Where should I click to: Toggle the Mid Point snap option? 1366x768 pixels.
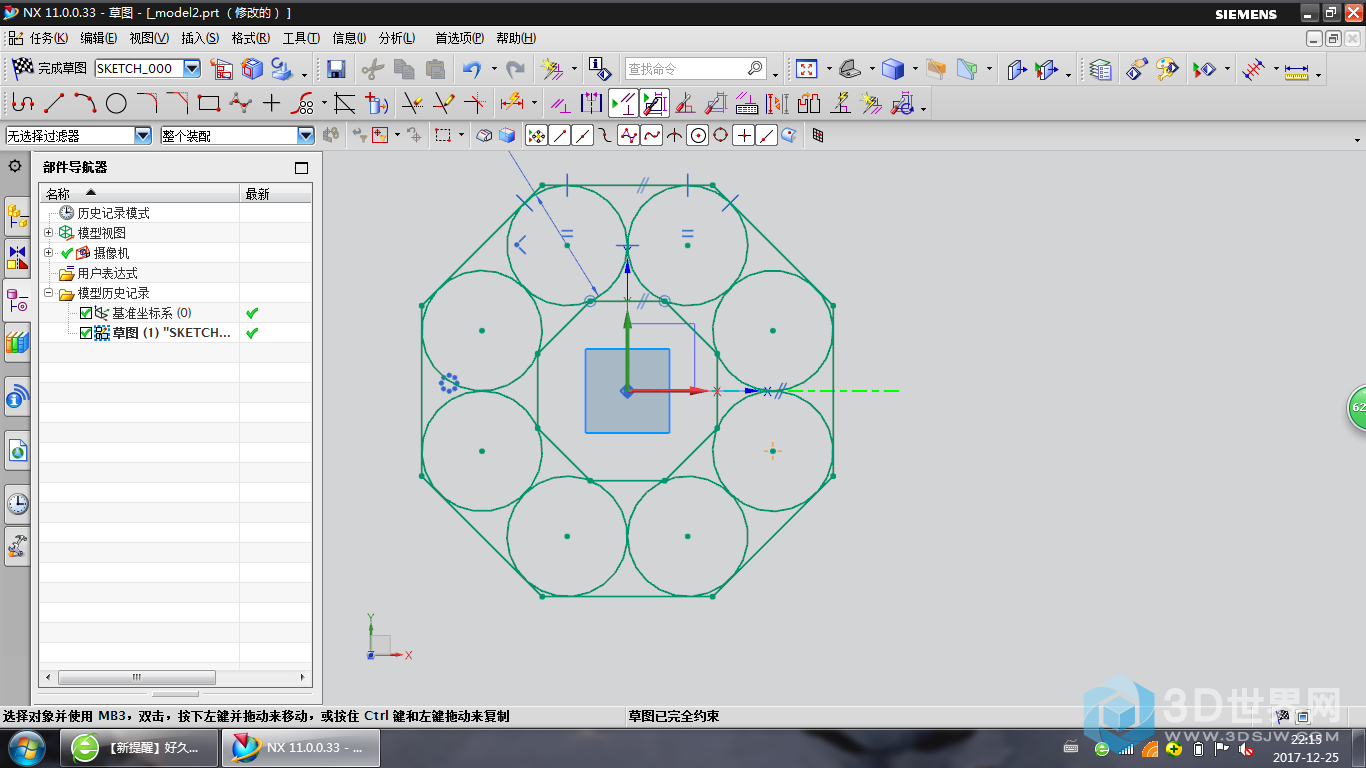click(x=583, y=136)
